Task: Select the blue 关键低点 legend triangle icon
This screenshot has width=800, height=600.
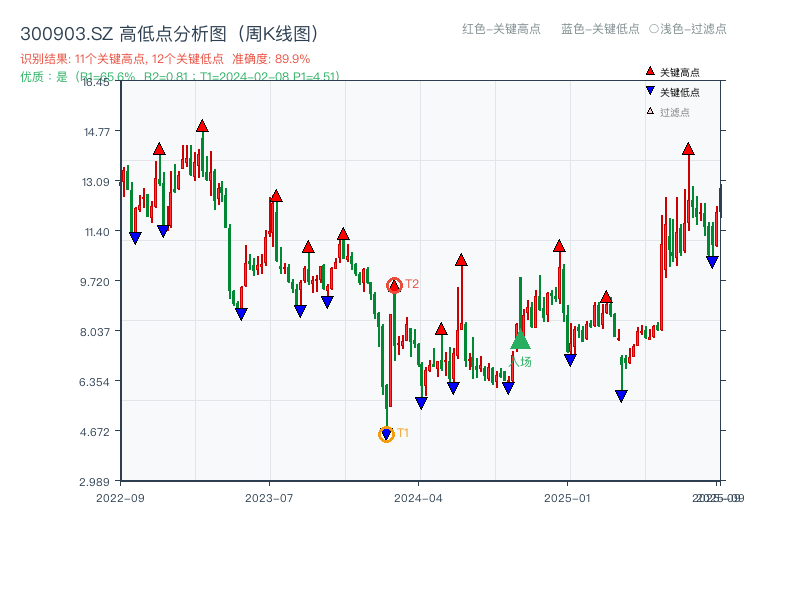Action: pyautogui.click(x=650, y=89)
